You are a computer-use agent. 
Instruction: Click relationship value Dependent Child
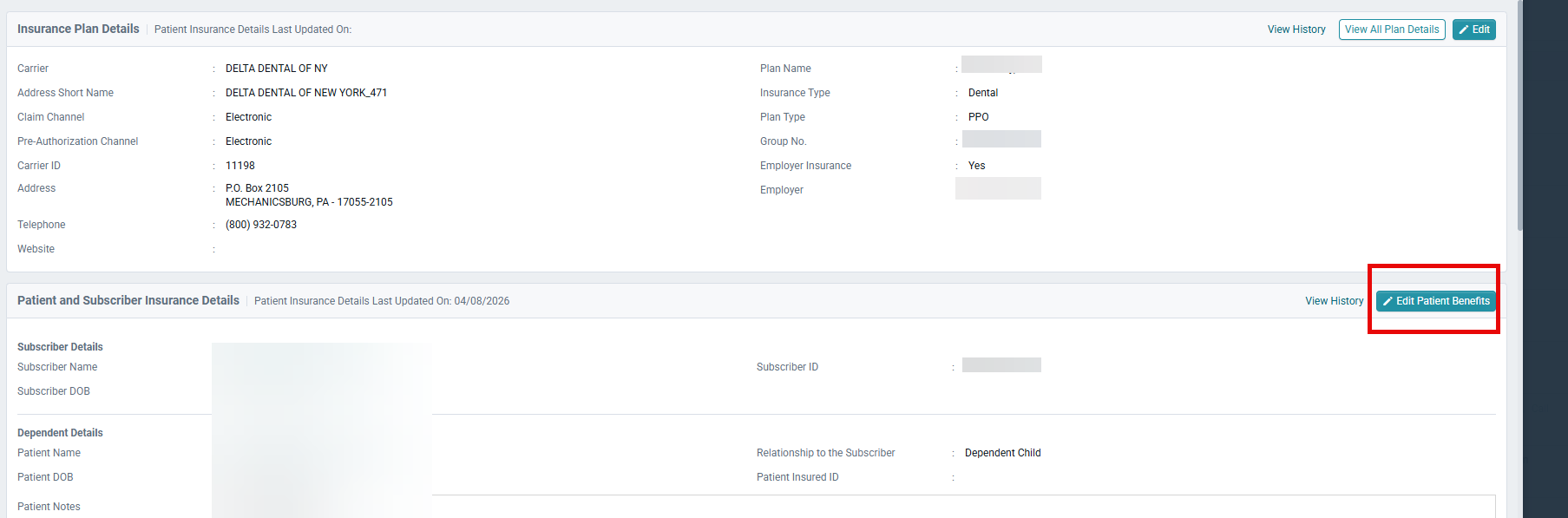pyautogui.click(x=1003, y=453)
